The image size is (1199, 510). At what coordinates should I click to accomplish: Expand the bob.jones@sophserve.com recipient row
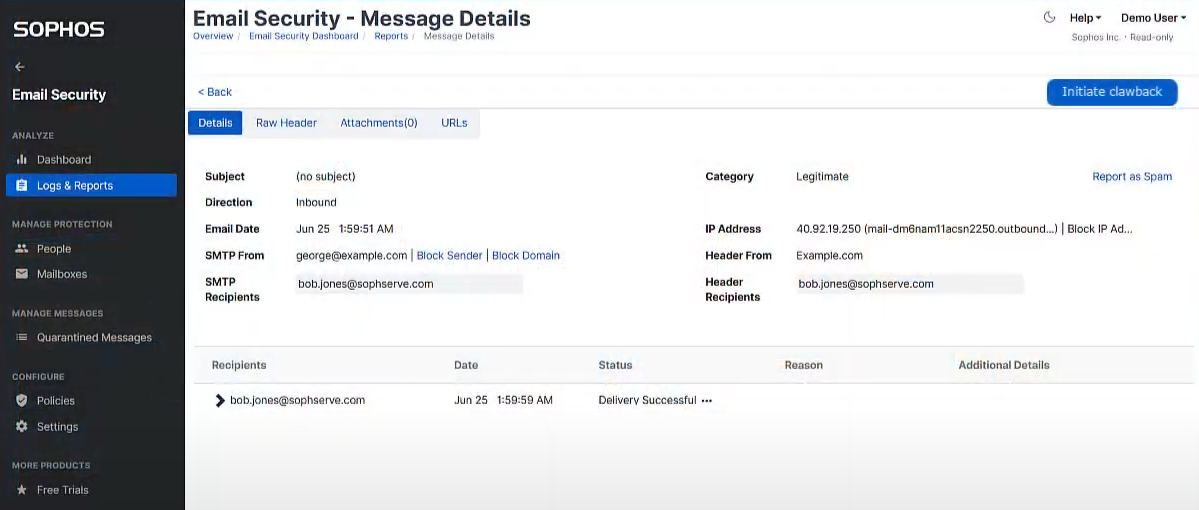click(219, 400)
